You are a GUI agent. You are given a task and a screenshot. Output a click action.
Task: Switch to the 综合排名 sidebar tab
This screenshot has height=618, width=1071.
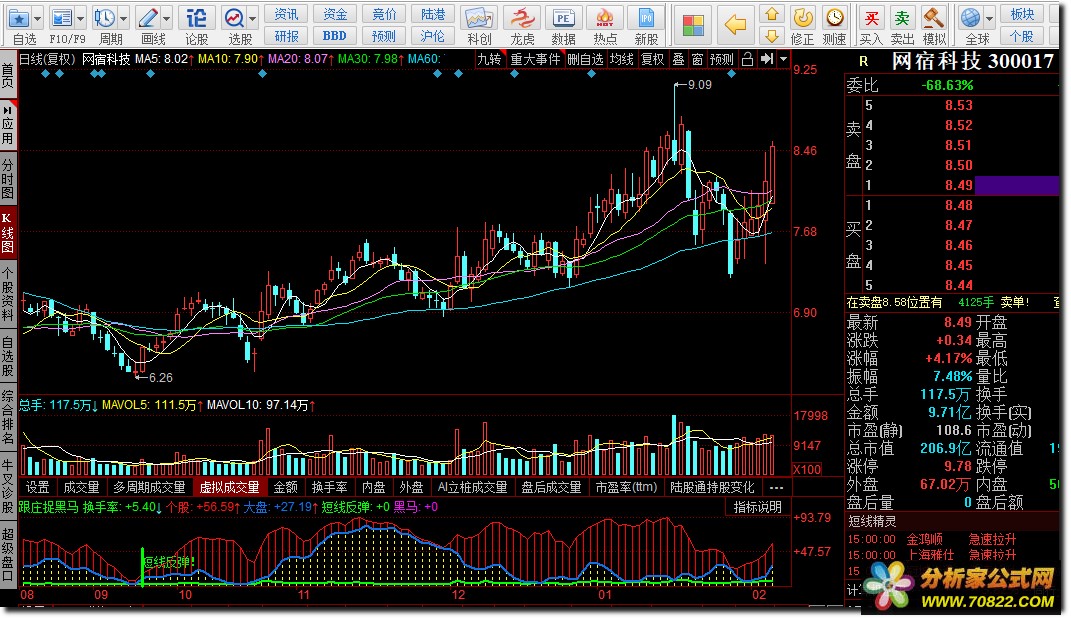pos(8,416)
